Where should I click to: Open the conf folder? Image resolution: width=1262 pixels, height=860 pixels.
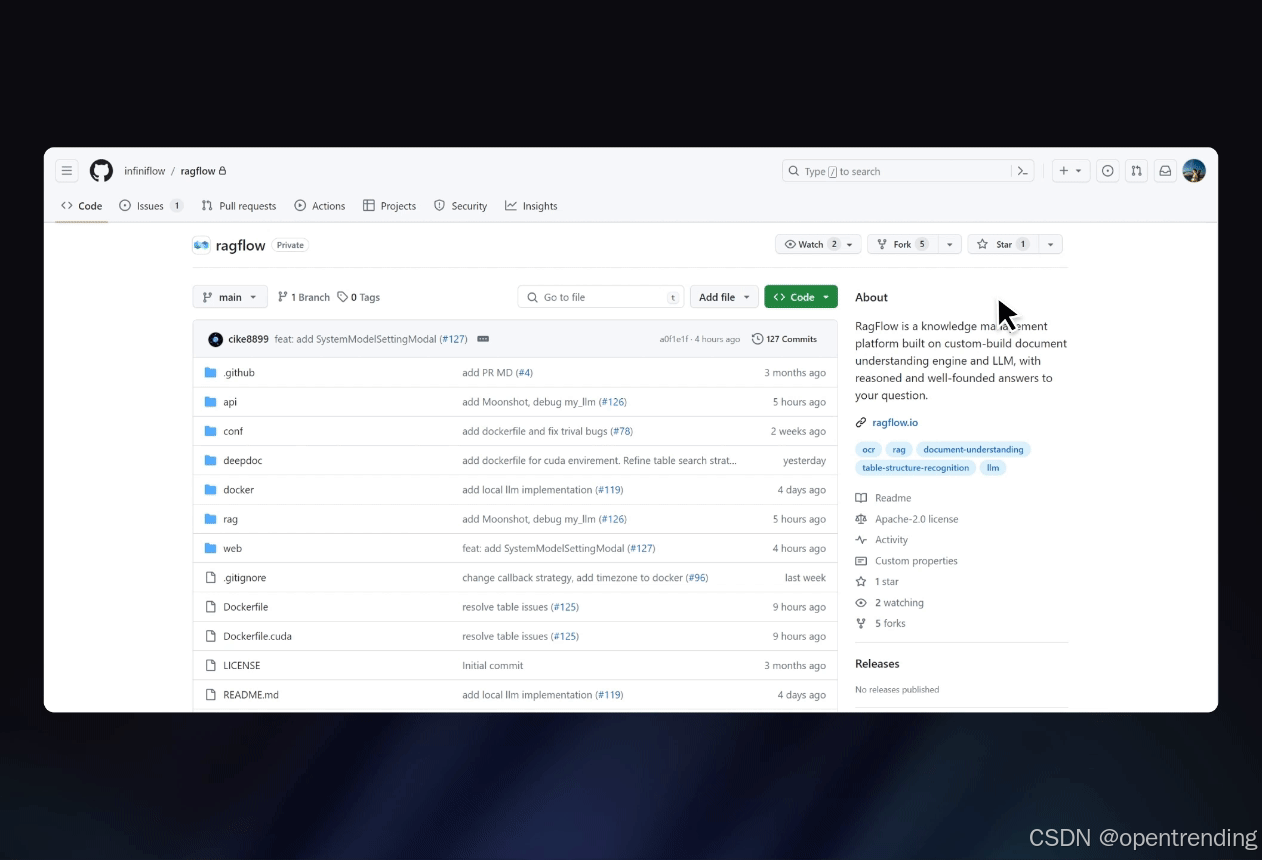[233, 431]
